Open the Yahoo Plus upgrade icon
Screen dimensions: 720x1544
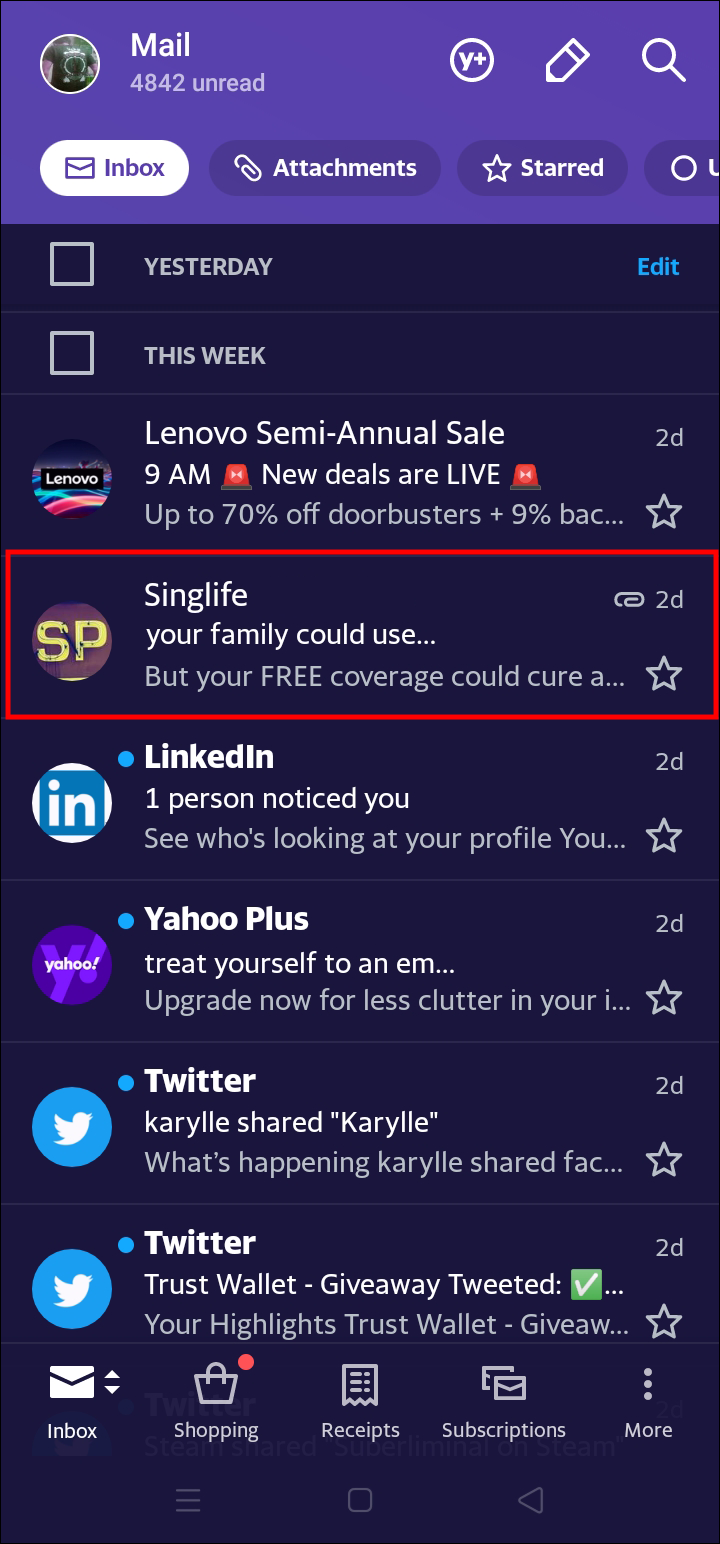pos(472,62)
